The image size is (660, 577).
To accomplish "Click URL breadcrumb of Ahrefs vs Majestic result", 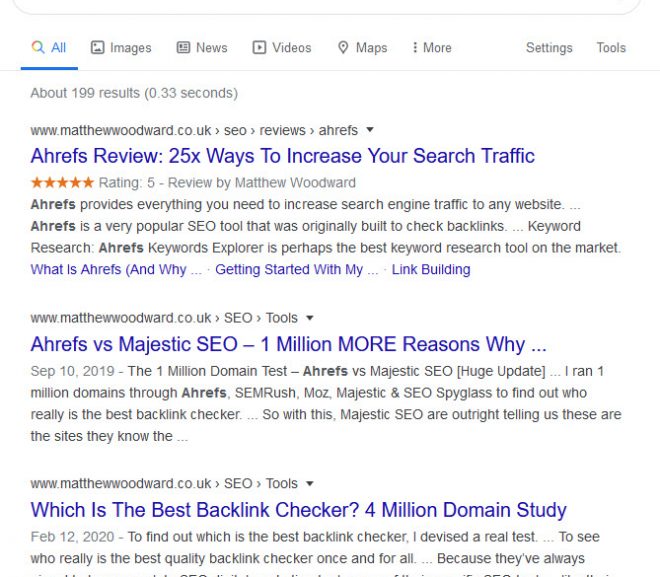I will (x=164, y=318).
